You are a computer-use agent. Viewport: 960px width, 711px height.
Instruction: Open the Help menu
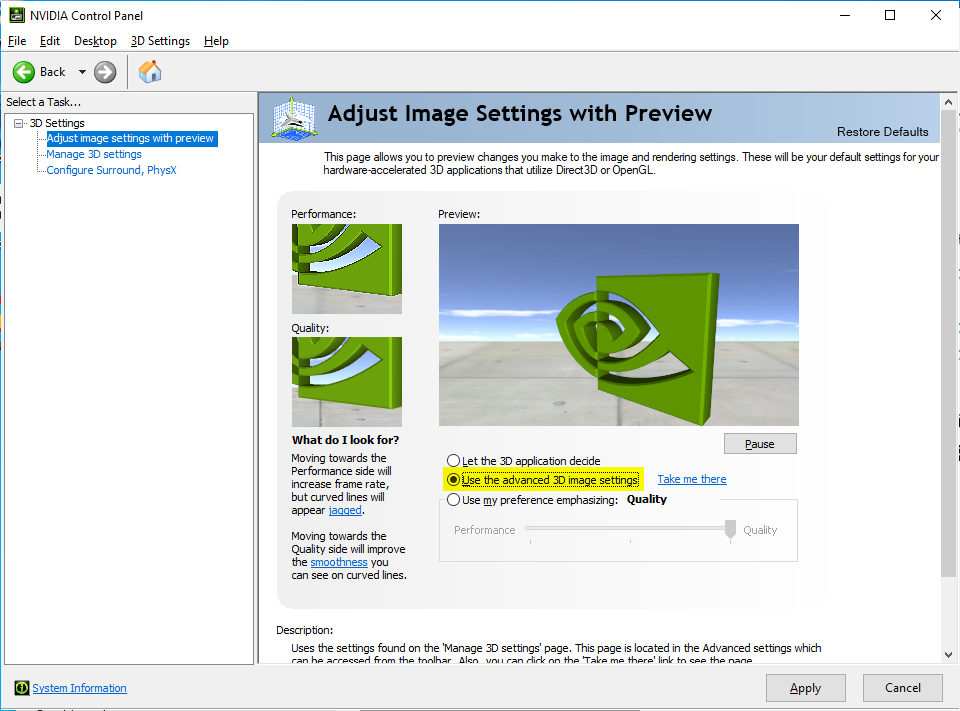point(215,41)
